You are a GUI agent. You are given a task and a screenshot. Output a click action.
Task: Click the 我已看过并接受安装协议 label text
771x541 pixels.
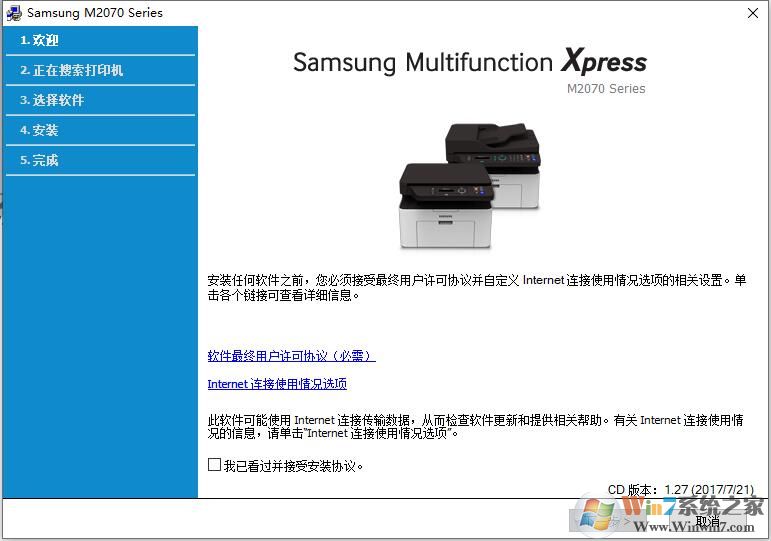click(294, 466)
